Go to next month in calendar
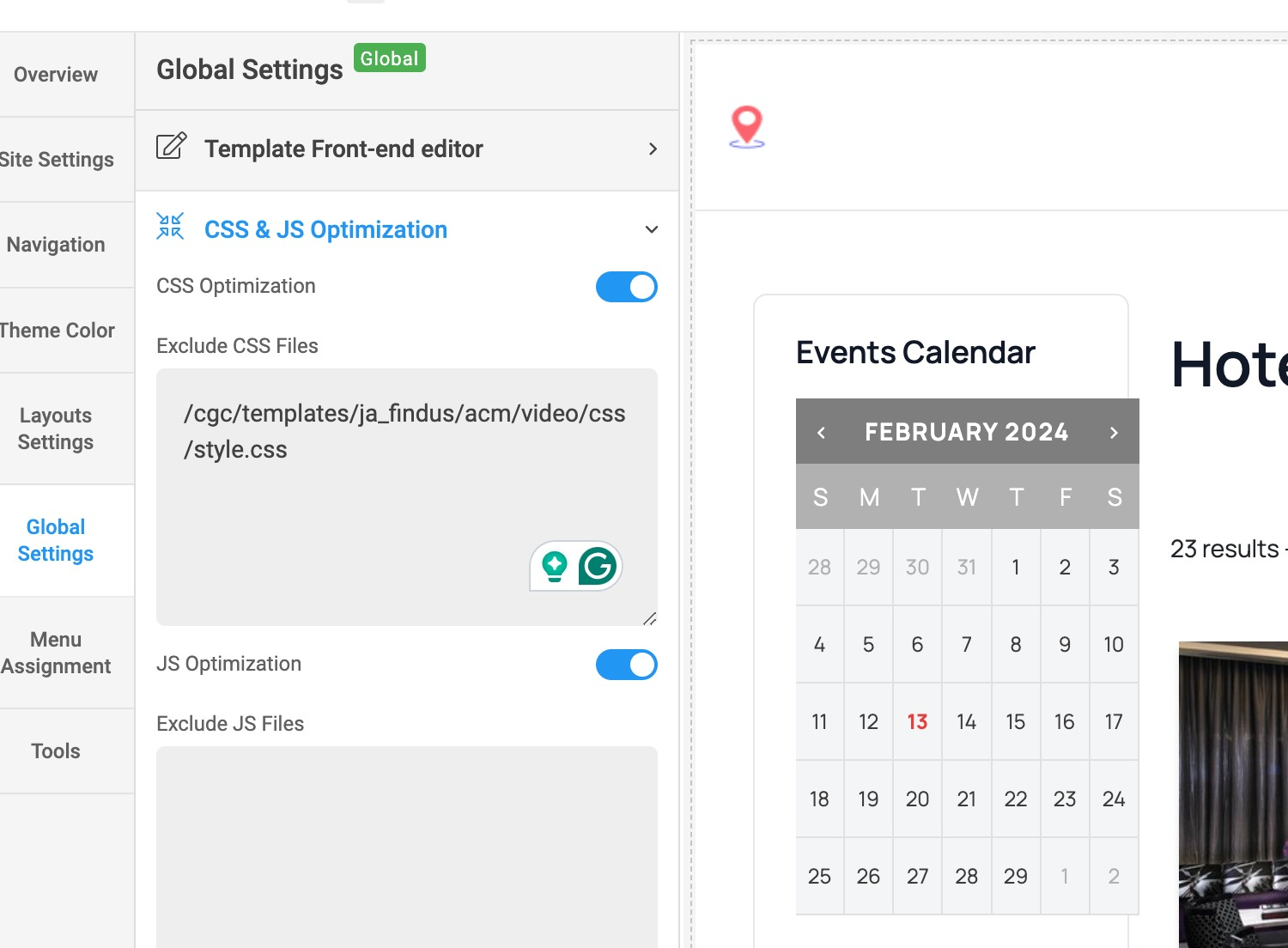Screen dimensions: 1288x948 (x=1114, y=433)
